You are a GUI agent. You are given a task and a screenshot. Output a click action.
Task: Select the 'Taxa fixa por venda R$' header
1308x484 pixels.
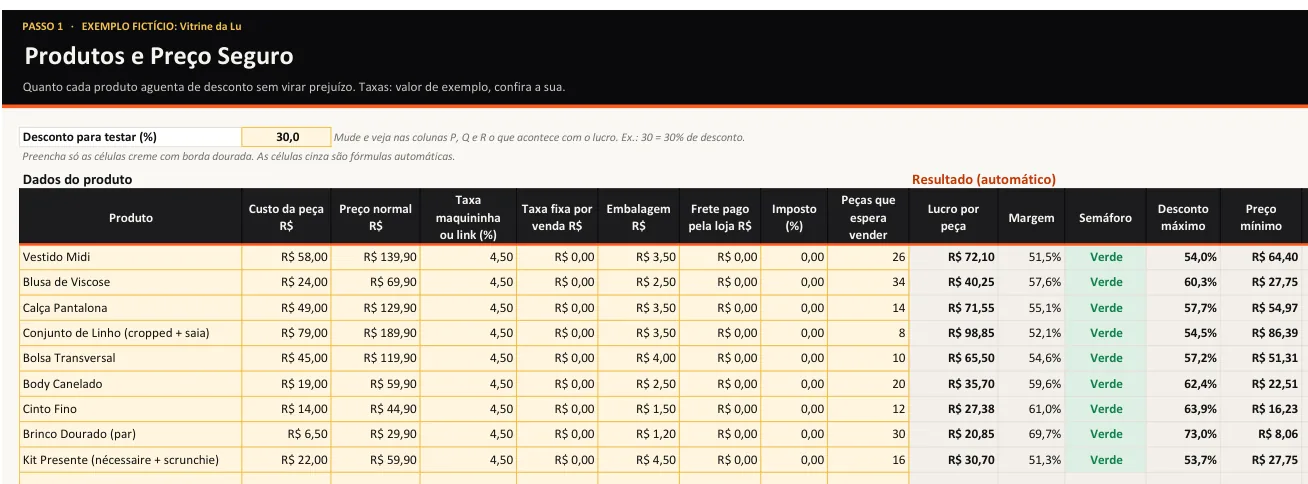coord(557,217)
